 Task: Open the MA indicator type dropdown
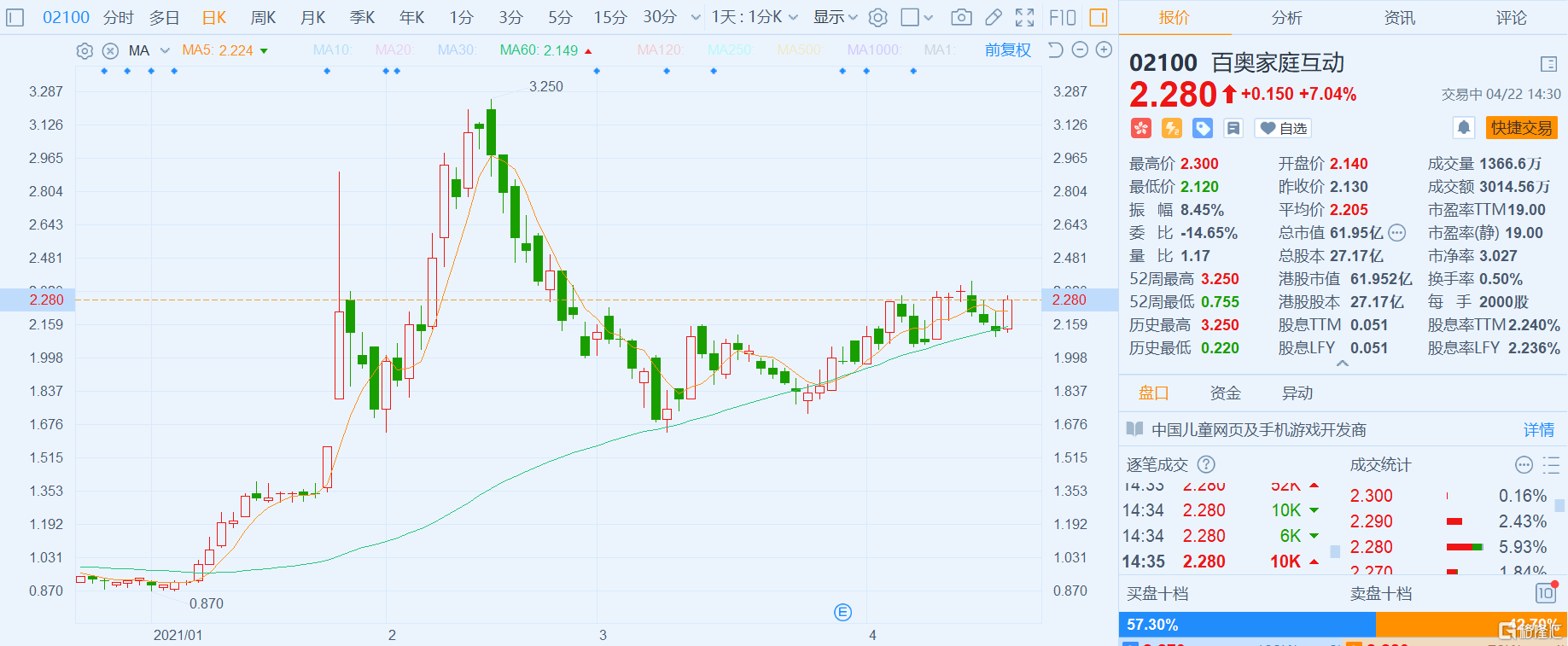point(165,50)
